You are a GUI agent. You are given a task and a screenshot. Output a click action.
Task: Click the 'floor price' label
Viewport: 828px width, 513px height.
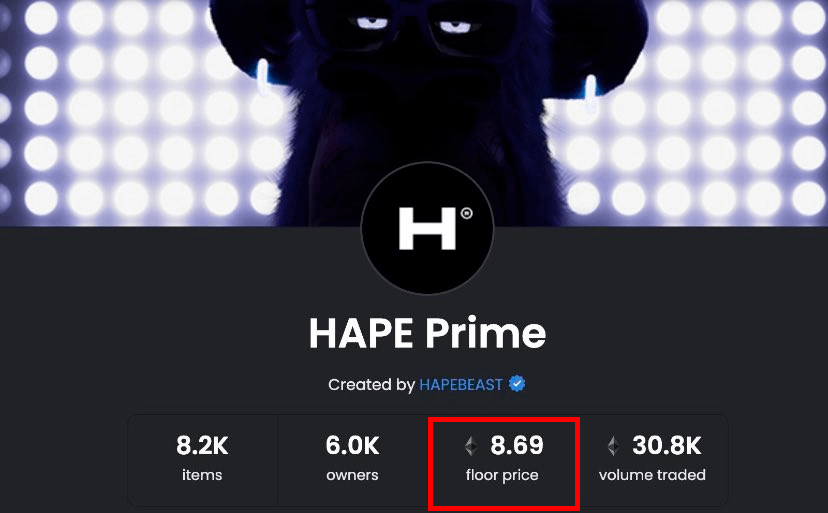tap(502, 475)
